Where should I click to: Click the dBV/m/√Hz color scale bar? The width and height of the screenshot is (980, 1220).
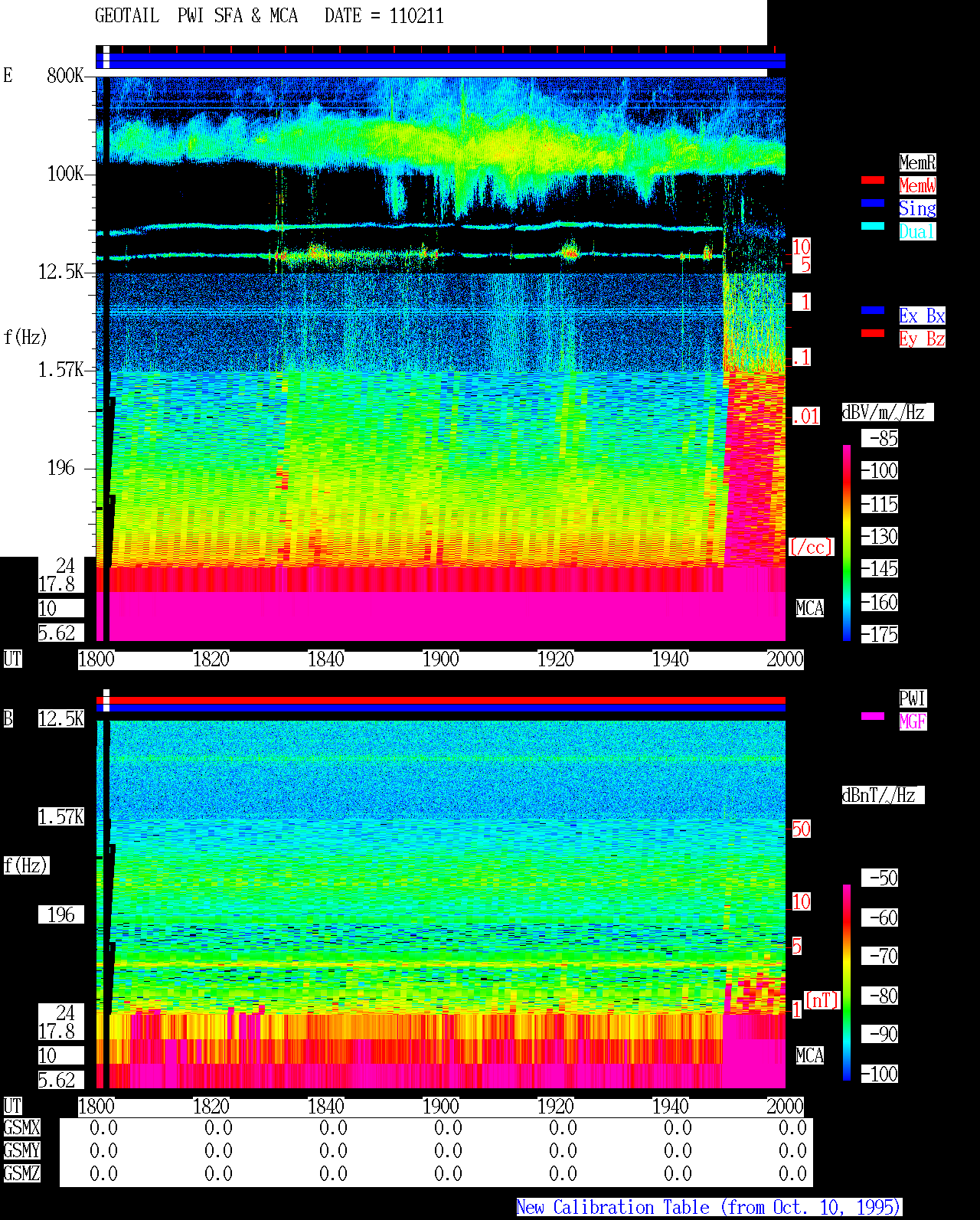point(847,542)
